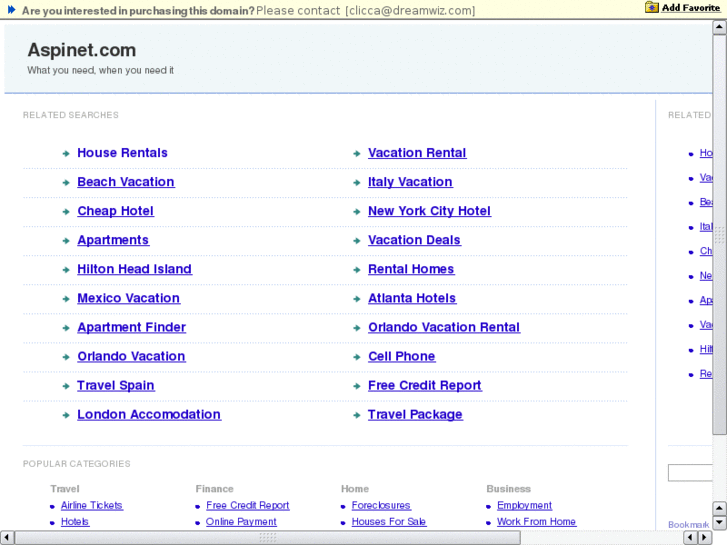Click the horizontal scrollbar thumb
The image size is (727, 545).
click(268, 538)
